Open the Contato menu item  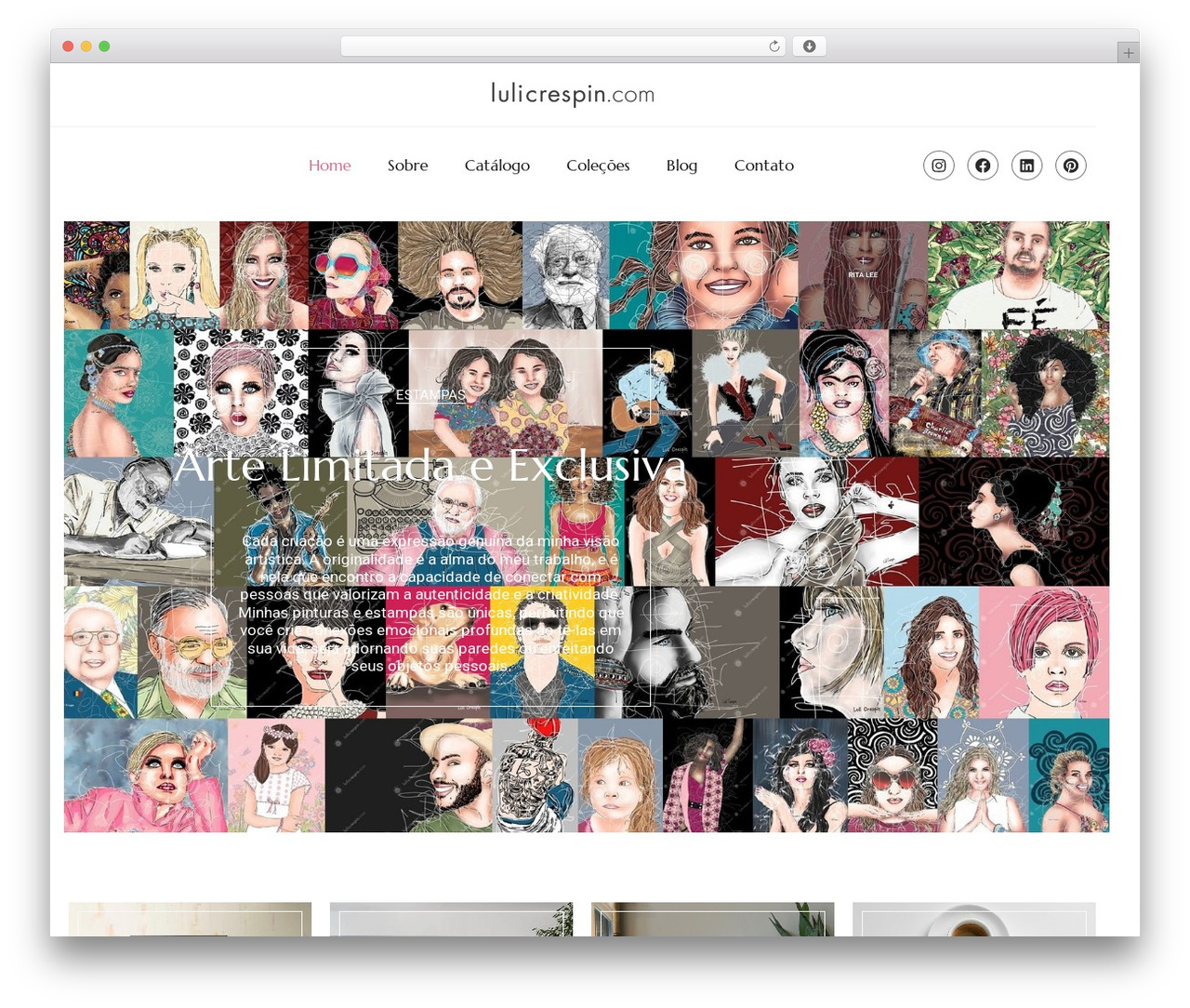pos(764,166)
